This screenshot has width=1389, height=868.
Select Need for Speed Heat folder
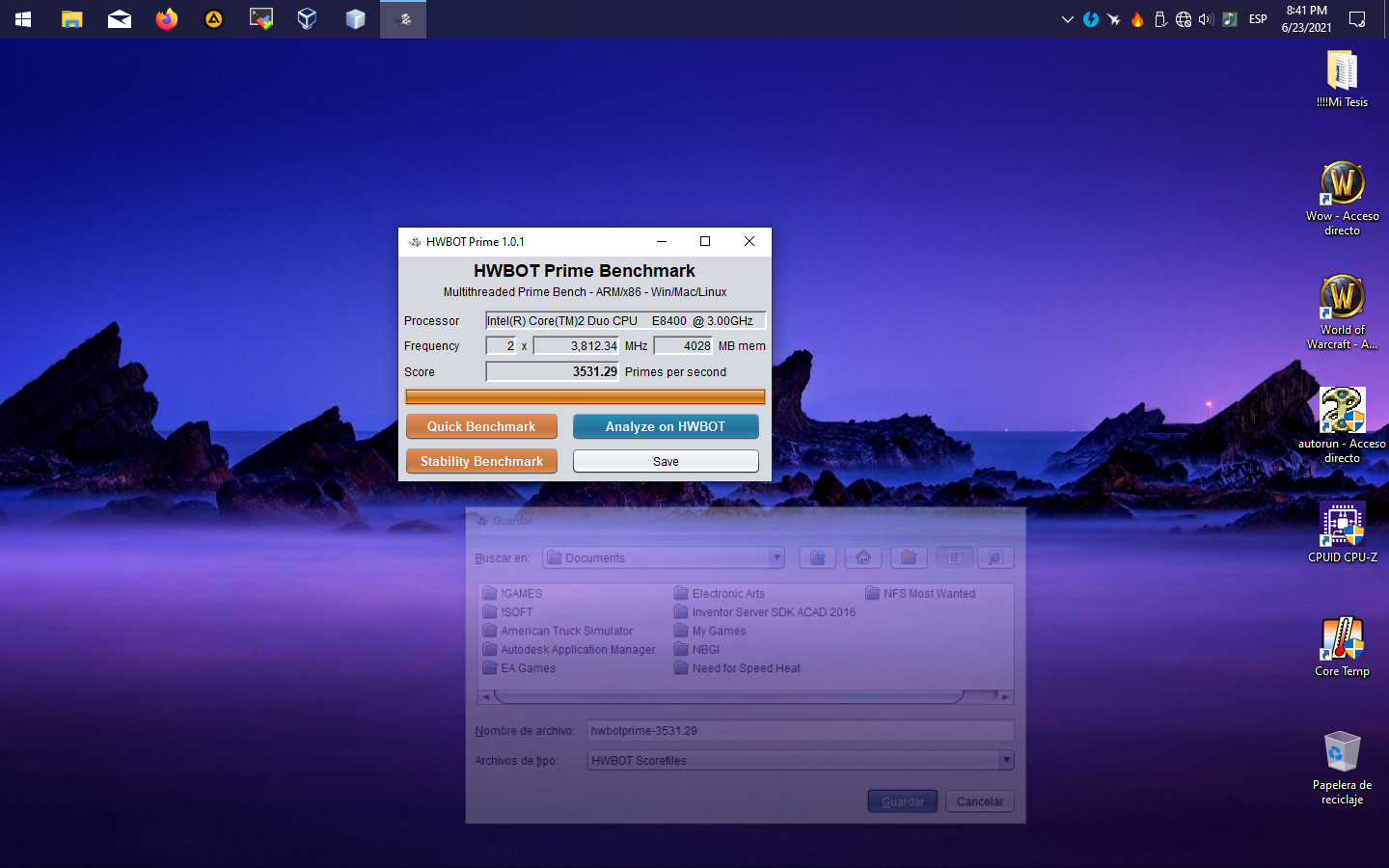pyautogui.click(x=737, y=668)
